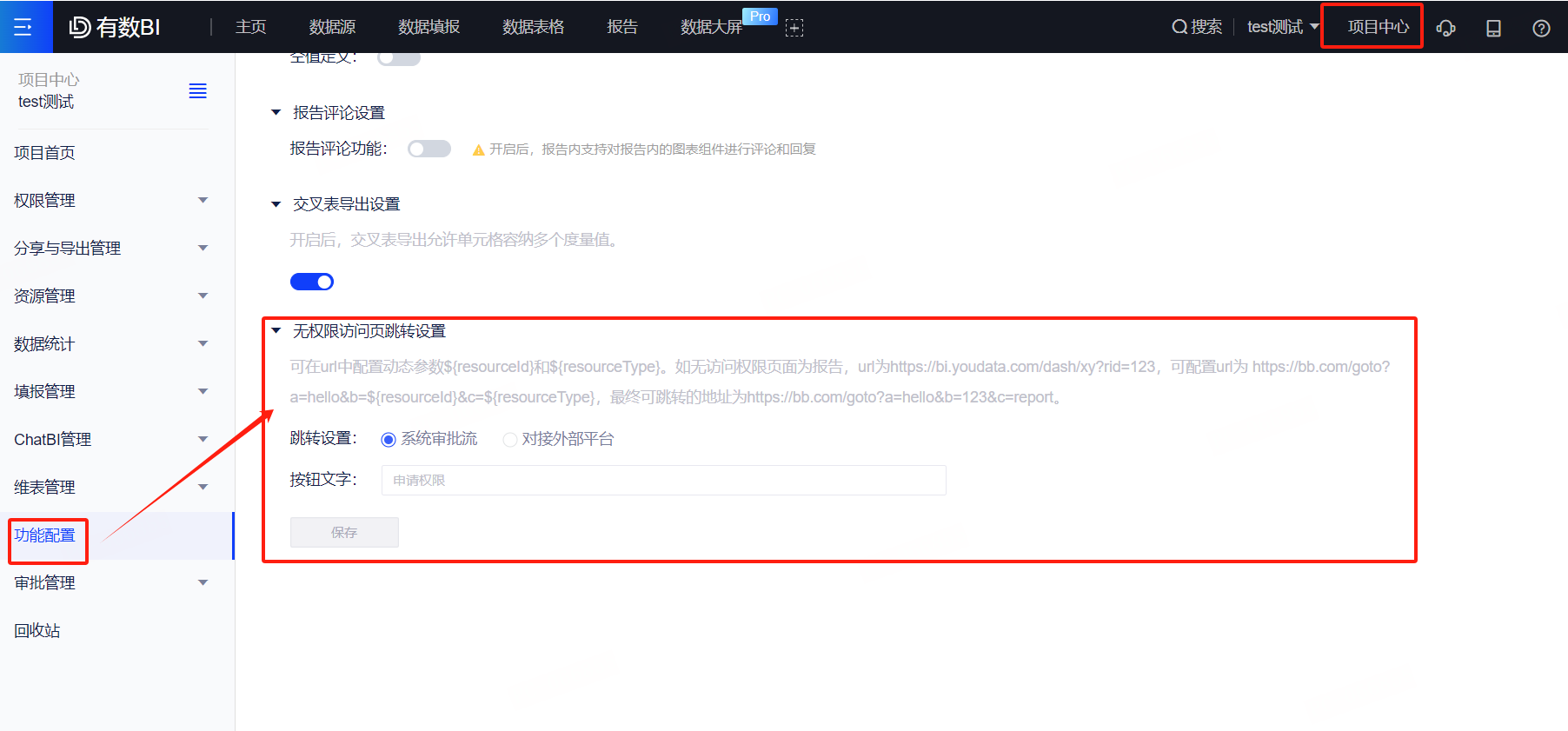
Task: Enable the 报告评论功能 toggle
Action: point(429,149)
